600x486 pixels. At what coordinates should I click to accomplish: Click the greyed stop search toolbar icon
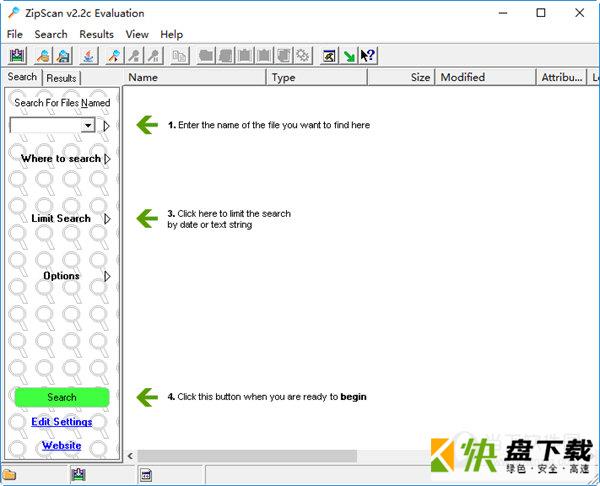(134, 56)
